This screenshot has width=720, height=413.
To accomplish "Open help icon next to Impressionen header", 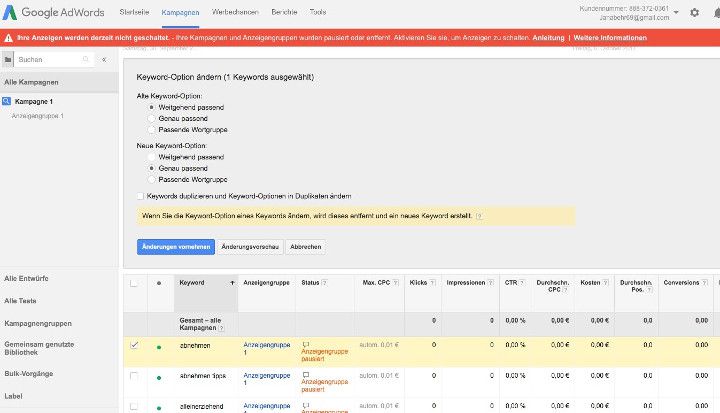I will (x=490, y=283).
